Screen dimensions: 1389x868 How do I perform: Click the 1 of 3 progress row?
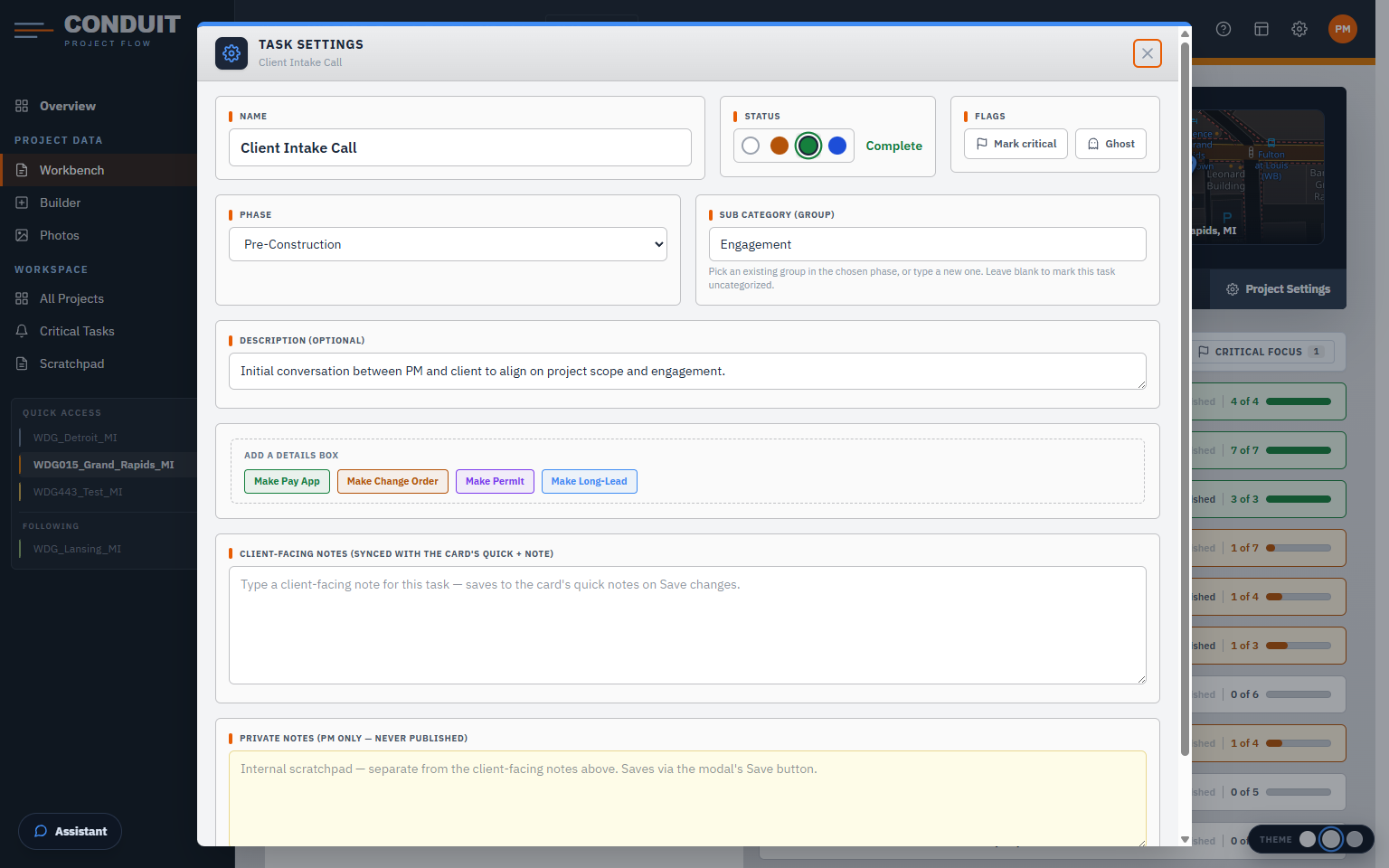pos(1269,646)
